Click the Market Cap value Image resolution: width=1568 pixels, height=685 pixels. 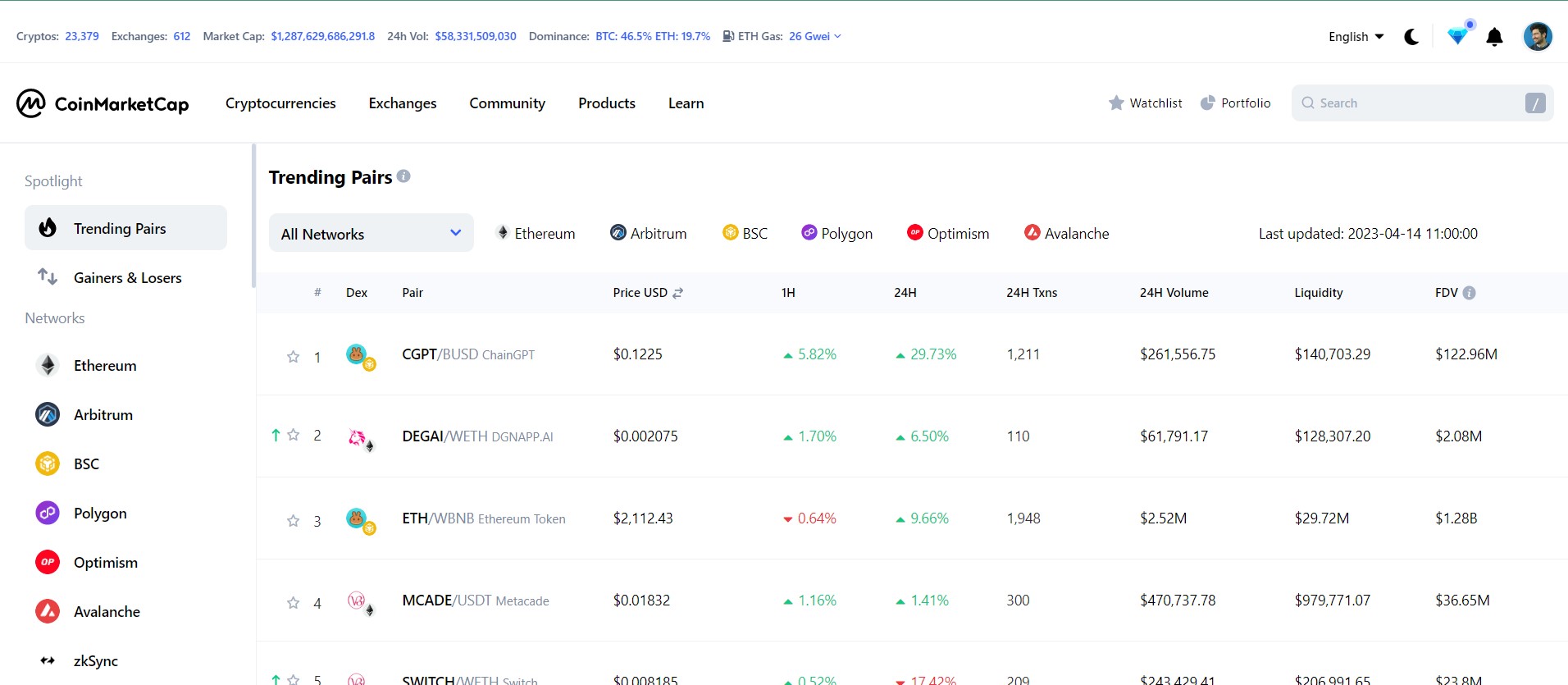(323, 36)
